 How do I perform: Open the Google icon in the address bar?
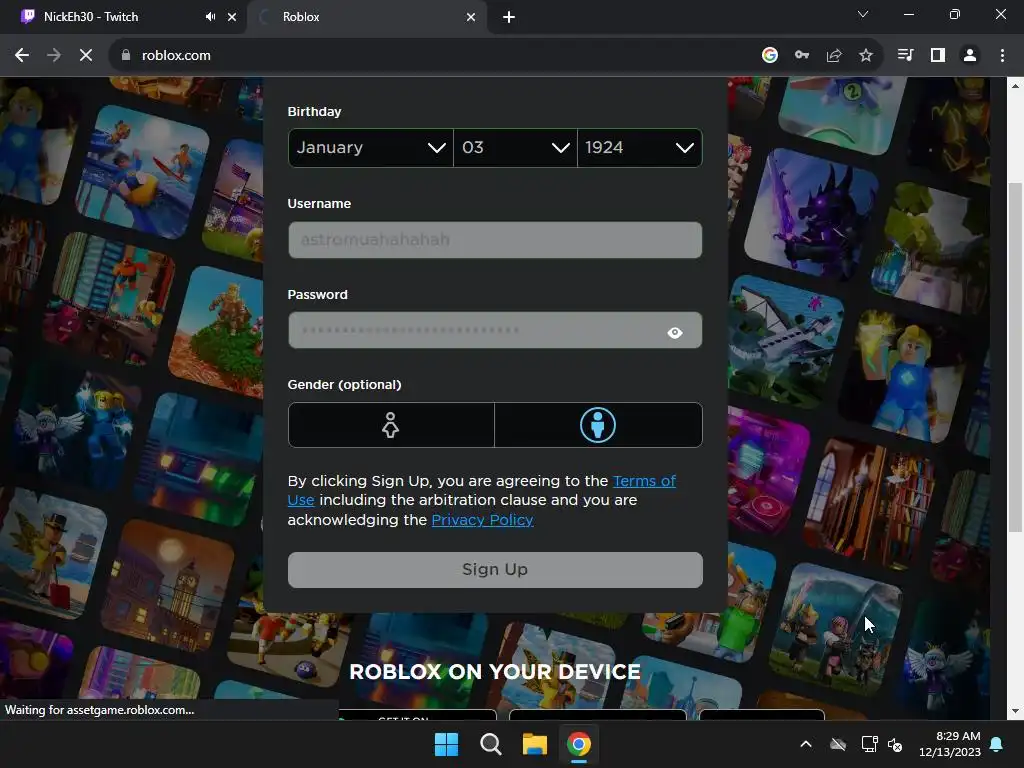[770, 56]
